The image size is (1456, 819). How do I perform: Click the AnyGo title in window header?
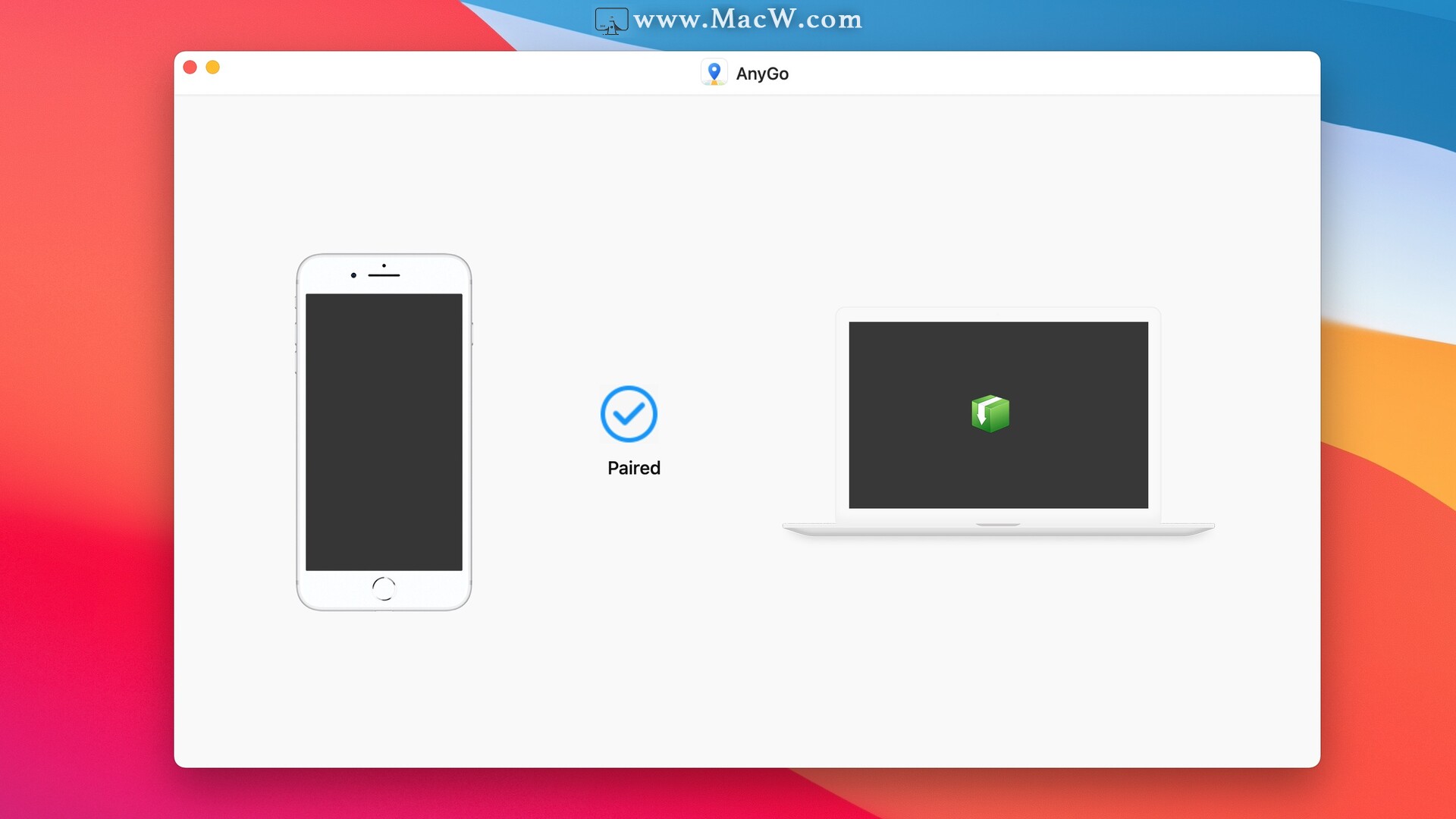coord(762,73)
